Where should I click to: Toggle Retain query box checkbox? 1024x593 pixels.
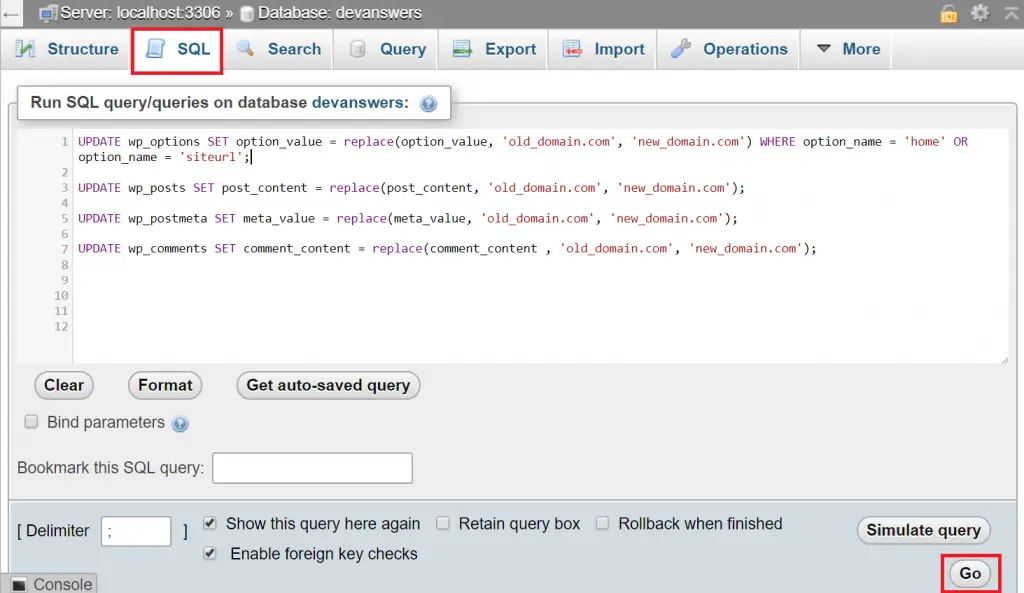pos(442,523)
